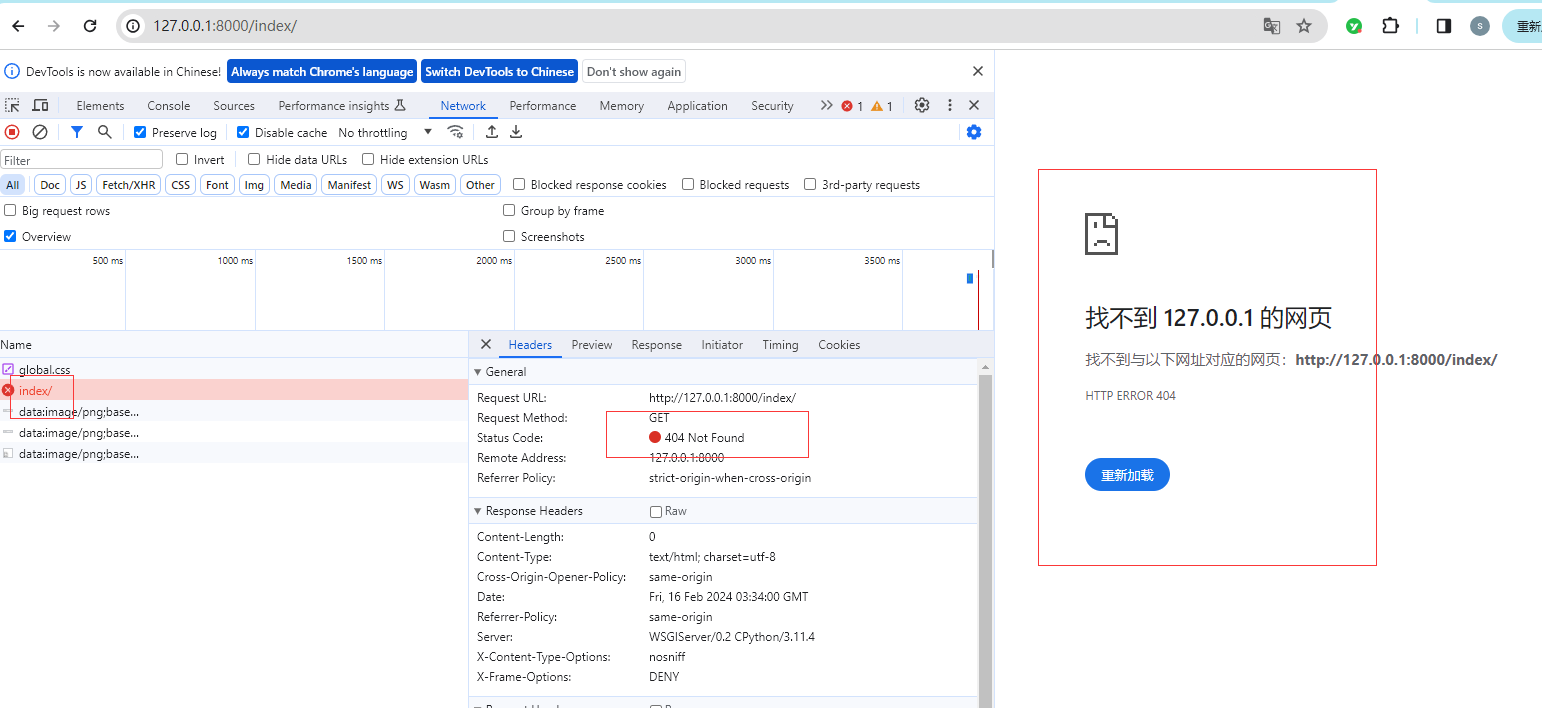Screen dimensions: 1542x708
Task: Enable Group by frame
Action: pos(509,210)
